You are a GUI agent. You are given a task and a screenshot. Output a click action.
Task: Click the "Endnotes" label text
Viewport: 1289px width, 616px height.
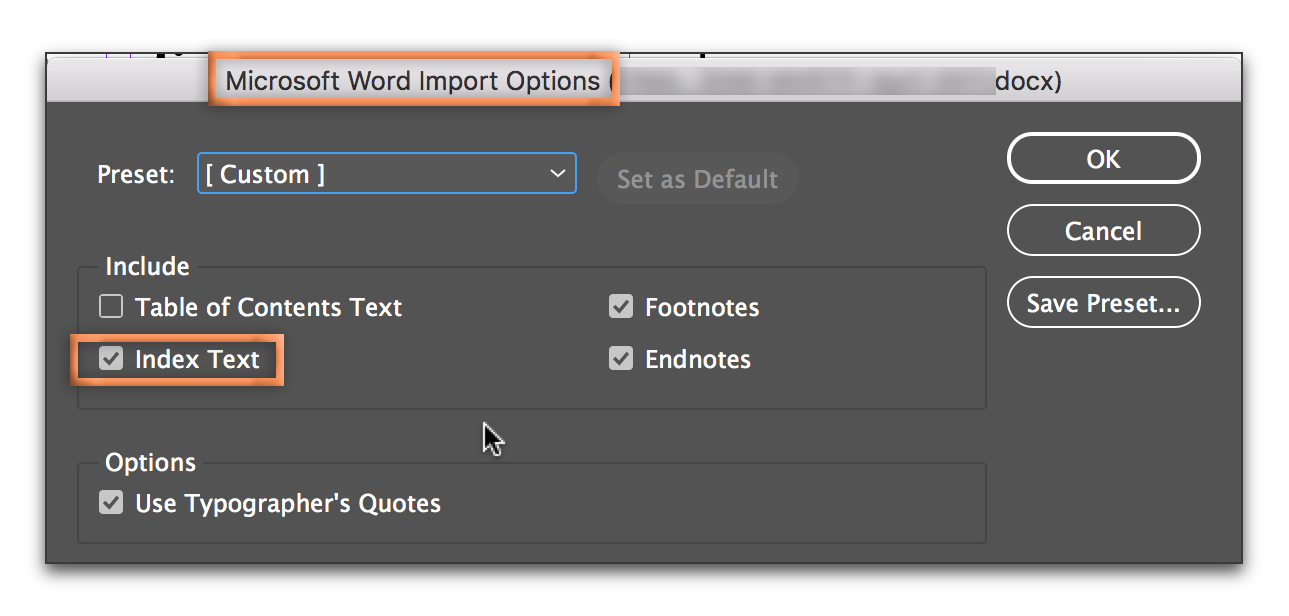pos(698,359)
